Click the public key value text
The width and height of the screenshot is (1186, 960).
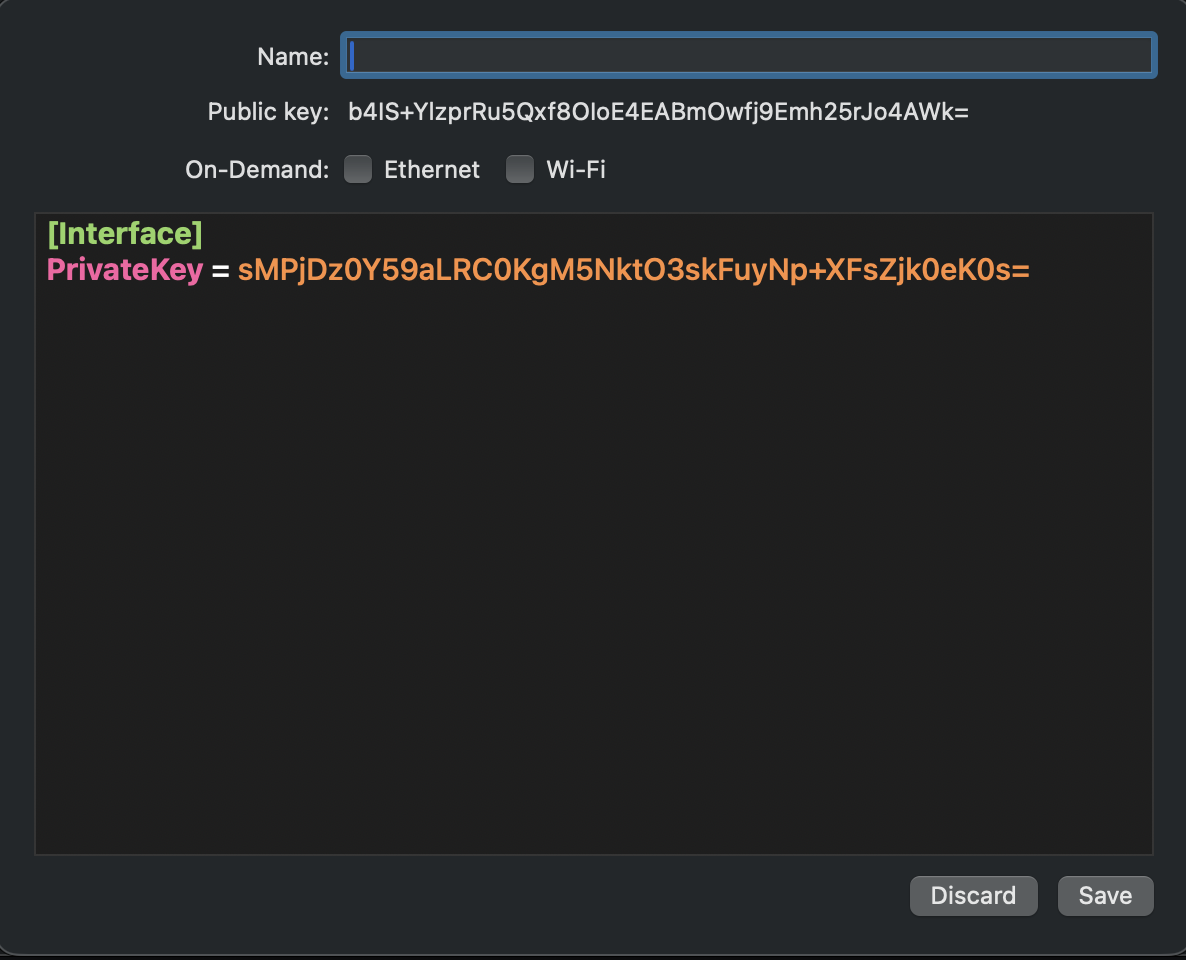click(x=658, y=112)
